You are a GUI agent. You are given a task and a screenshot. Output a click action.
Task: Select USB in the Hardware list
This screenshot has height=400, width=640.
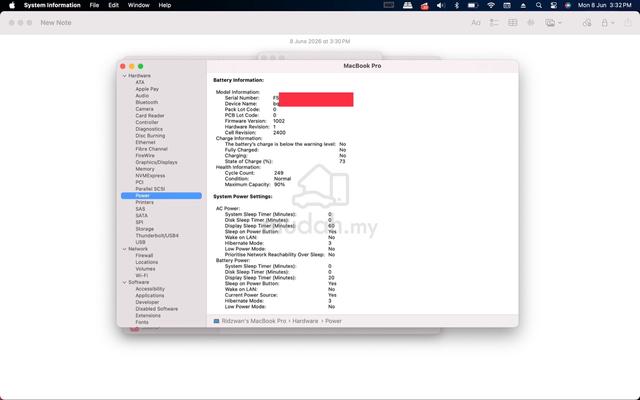[x=140, y=242]
